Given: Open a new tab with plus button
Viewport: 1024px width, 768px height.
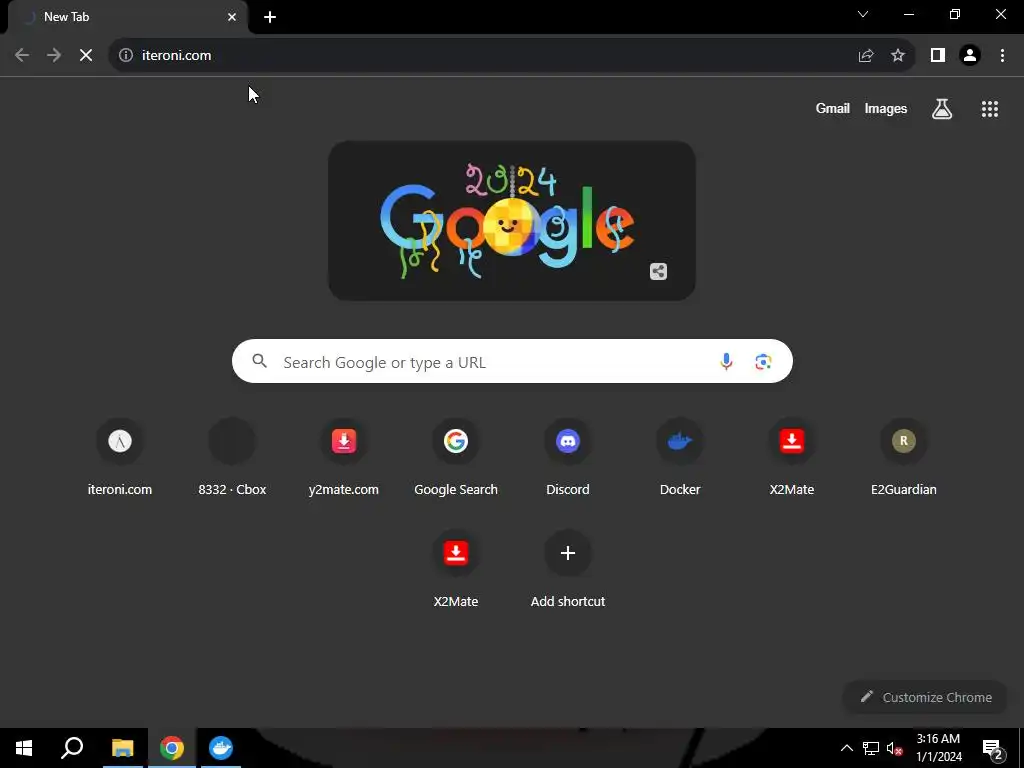Looking at the screenshot, I should pos(270,17).
